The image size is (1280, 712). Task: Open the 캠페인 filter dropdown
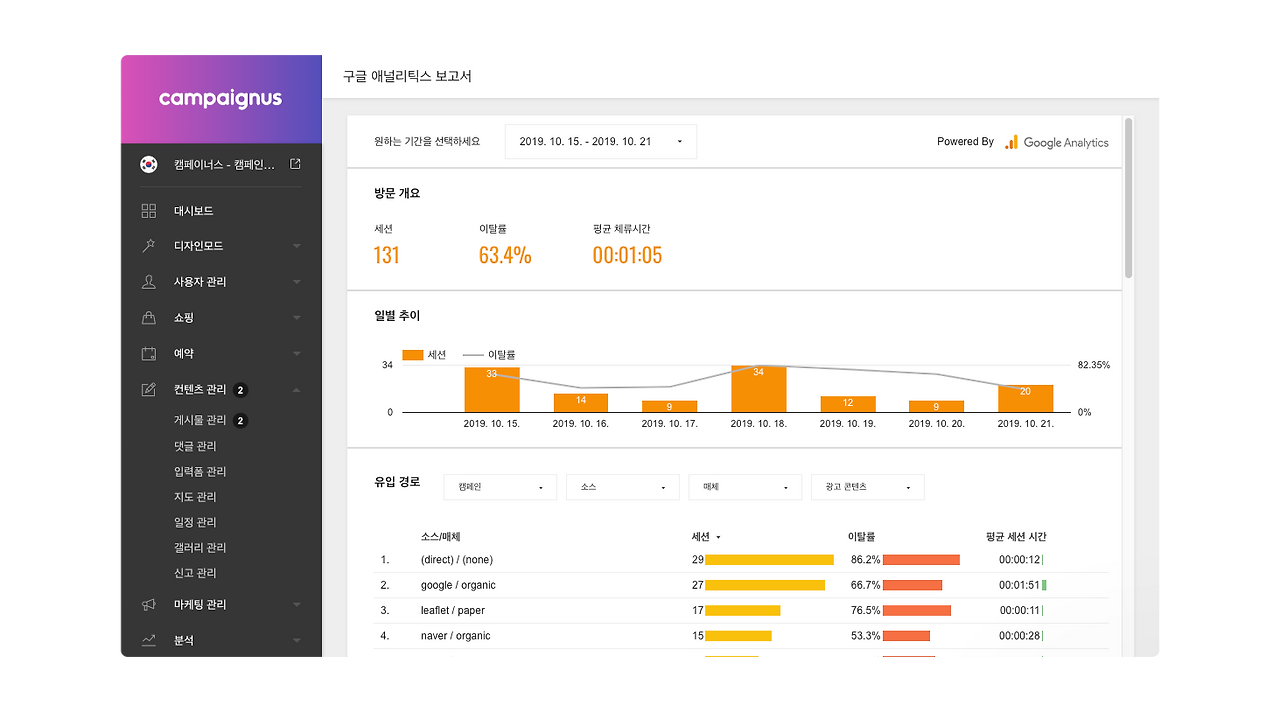coord(500,487)
